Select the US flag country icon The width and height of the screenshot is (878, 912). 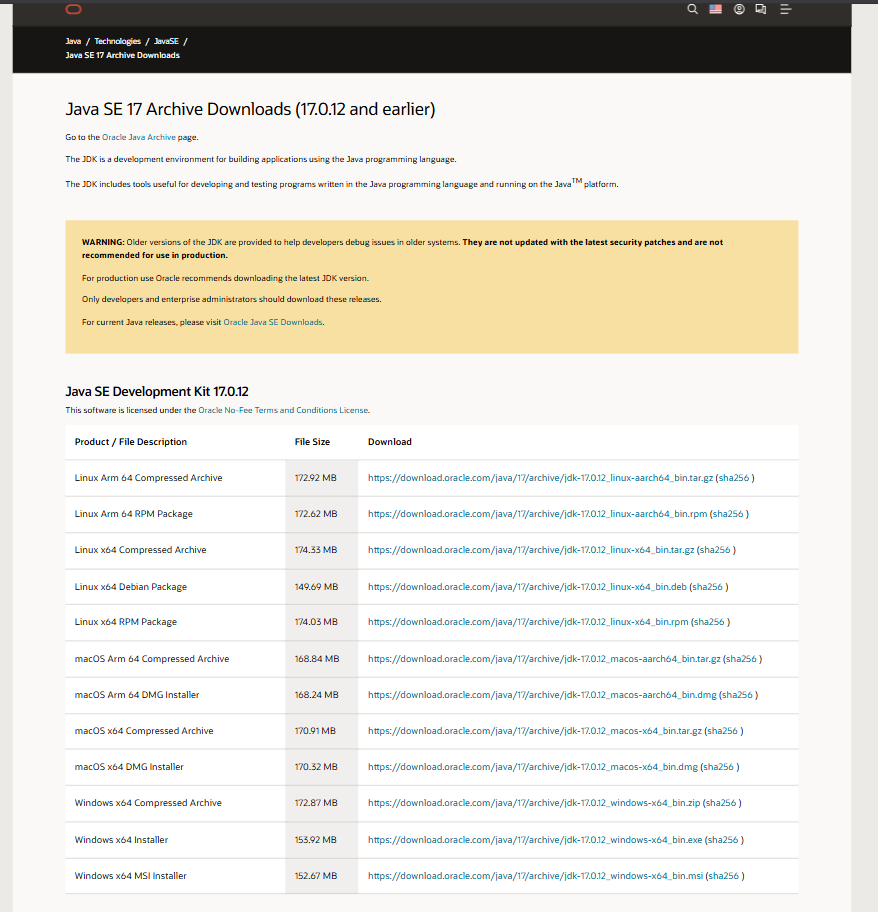715,9
